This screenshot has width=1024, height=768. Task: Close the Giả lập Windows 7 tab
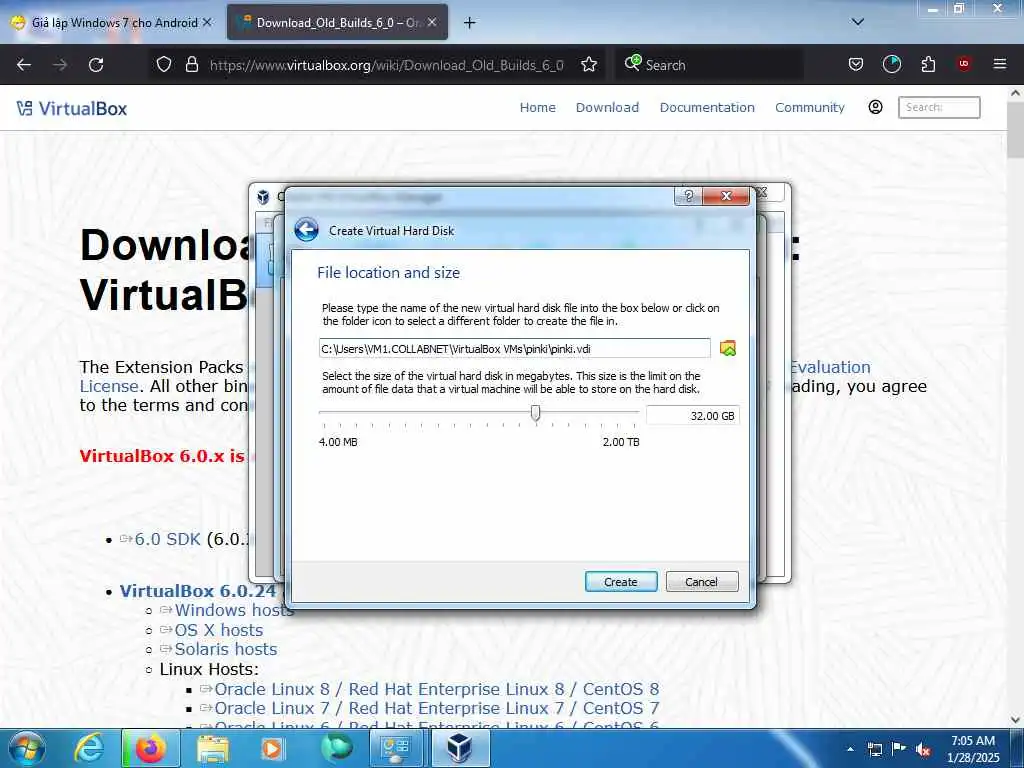tap(207, 22)
